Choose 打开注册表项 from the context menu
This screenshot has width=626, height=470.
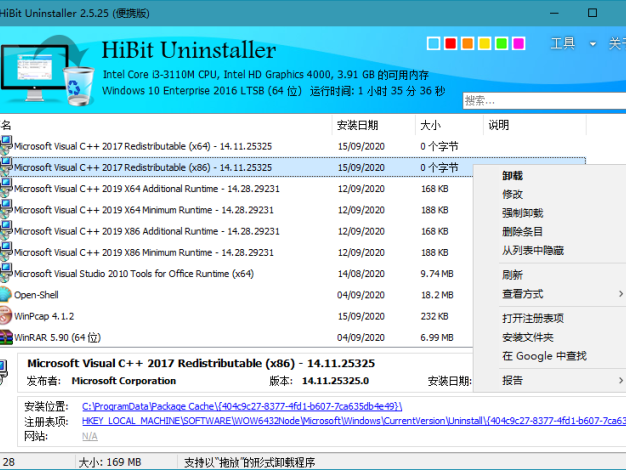(x=533, y=319)
